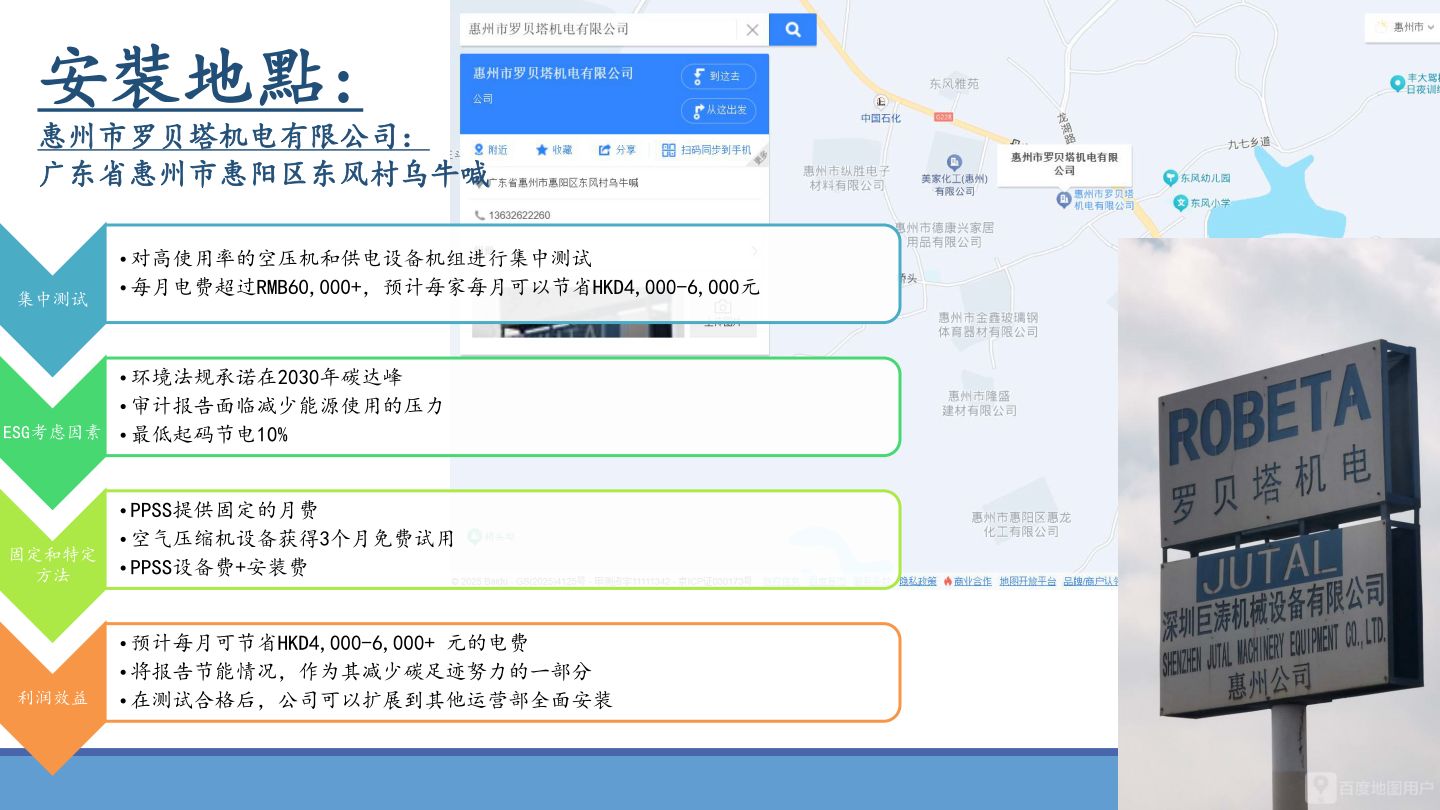Click the 隐私政策 link below the map

click(919, 581)
